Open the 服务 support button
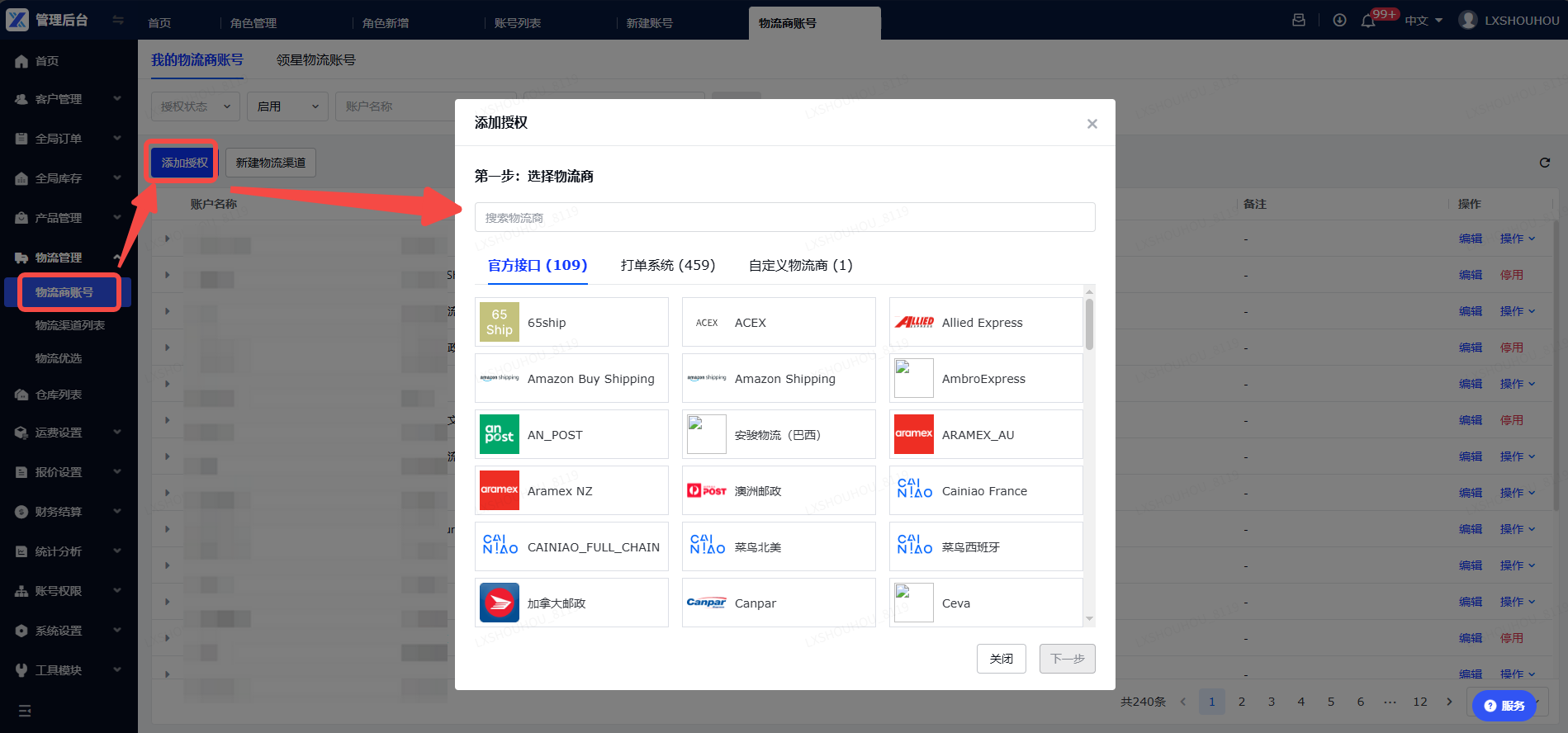 point(1504,706)
